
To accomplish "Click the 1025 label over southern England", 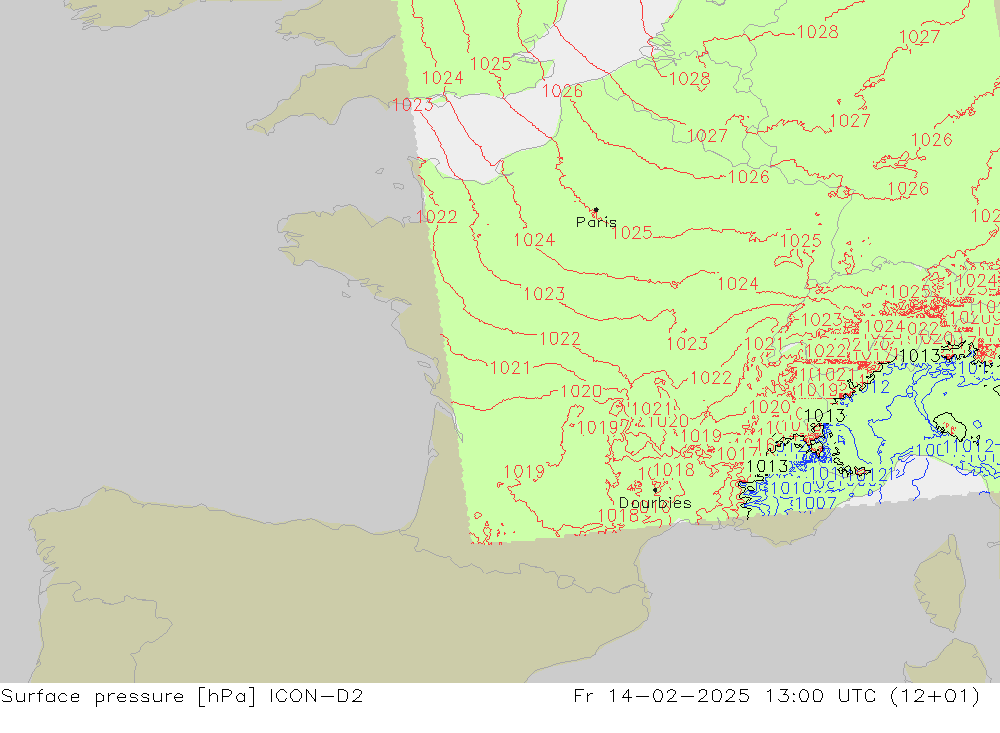I will point(490,64).
